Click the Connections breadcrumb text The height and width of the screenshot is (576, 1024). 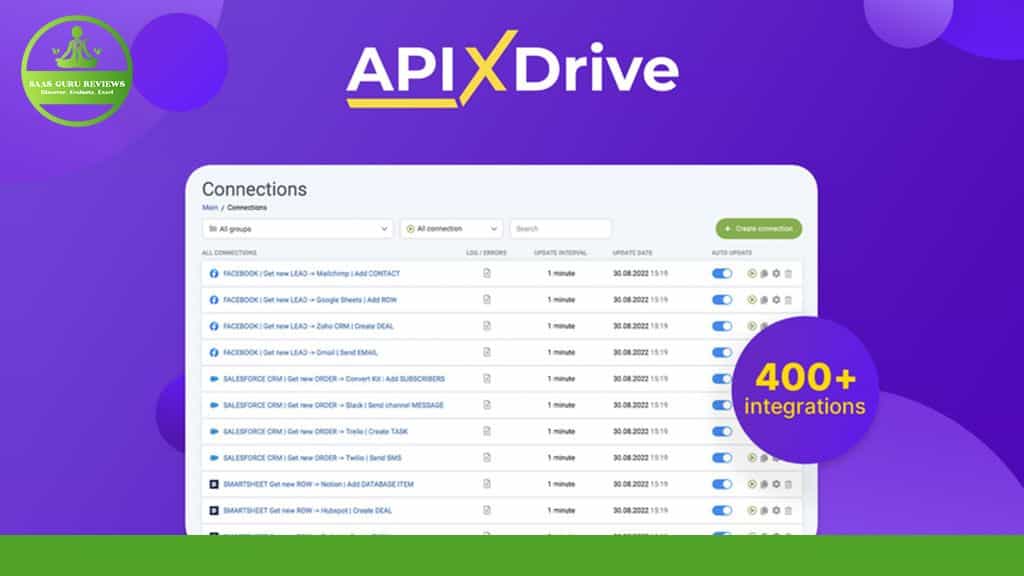(247, 208)
